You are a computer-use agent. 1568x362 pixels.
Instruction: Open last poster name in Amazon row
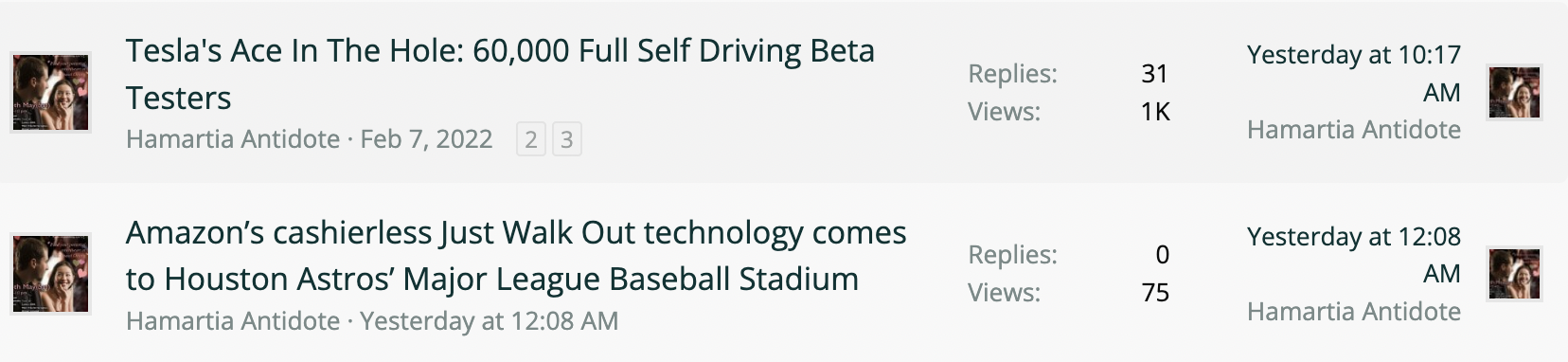pos(1354,312)
